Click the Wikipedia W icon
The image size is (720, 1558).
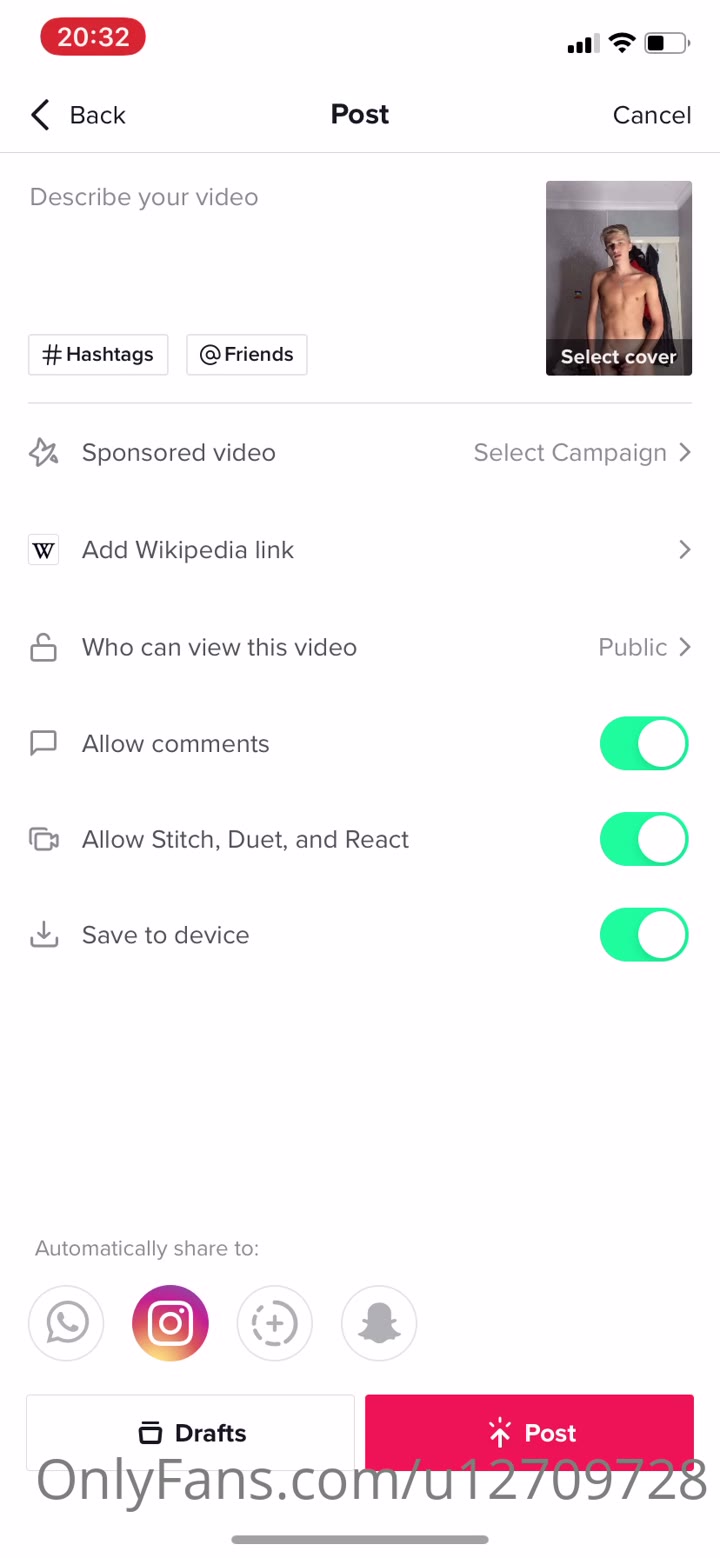(43, 550)
